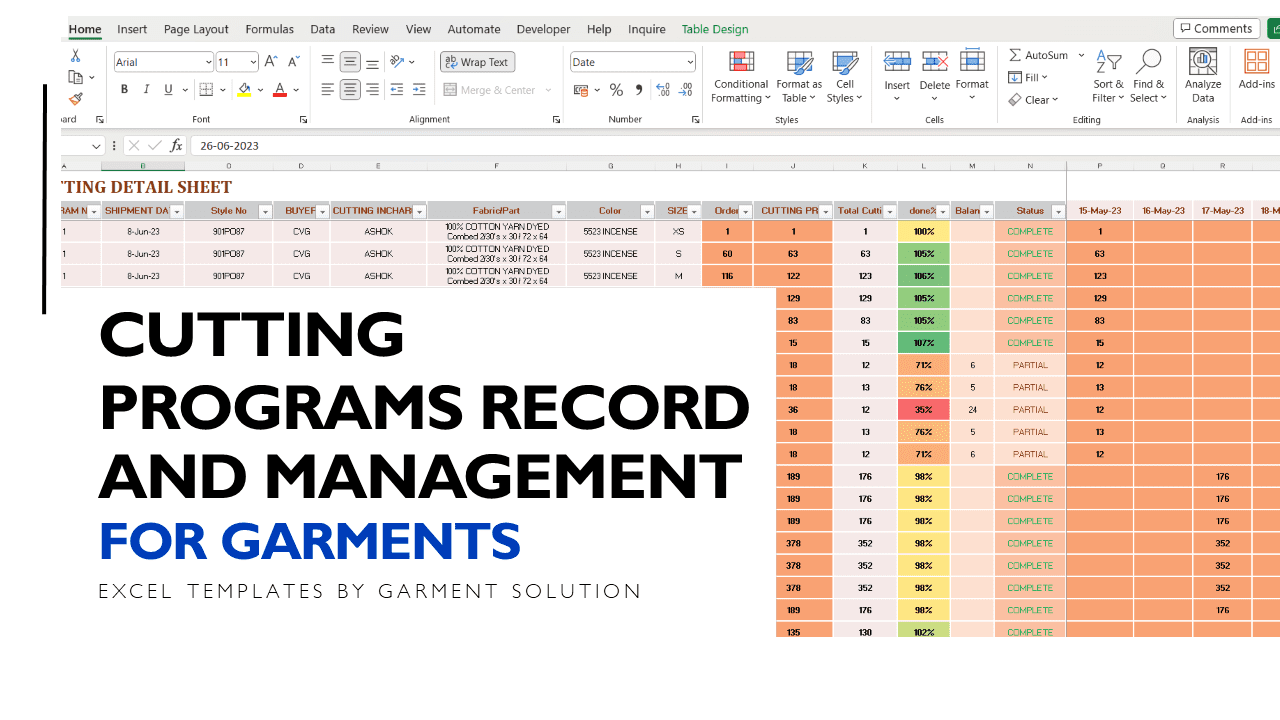1280x720 pixels.
Task: Click the red Font Color swatch
Action: 278,96
